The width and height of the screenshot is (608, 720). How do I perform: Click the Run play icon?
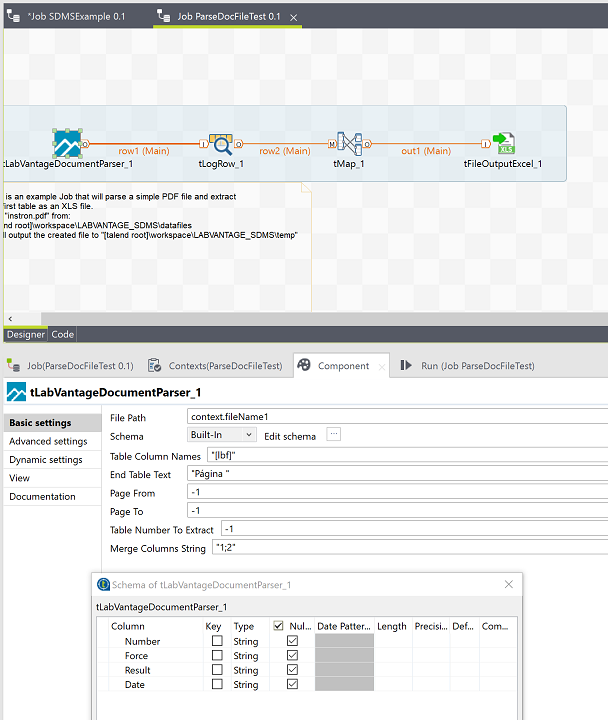click(406, 365)
